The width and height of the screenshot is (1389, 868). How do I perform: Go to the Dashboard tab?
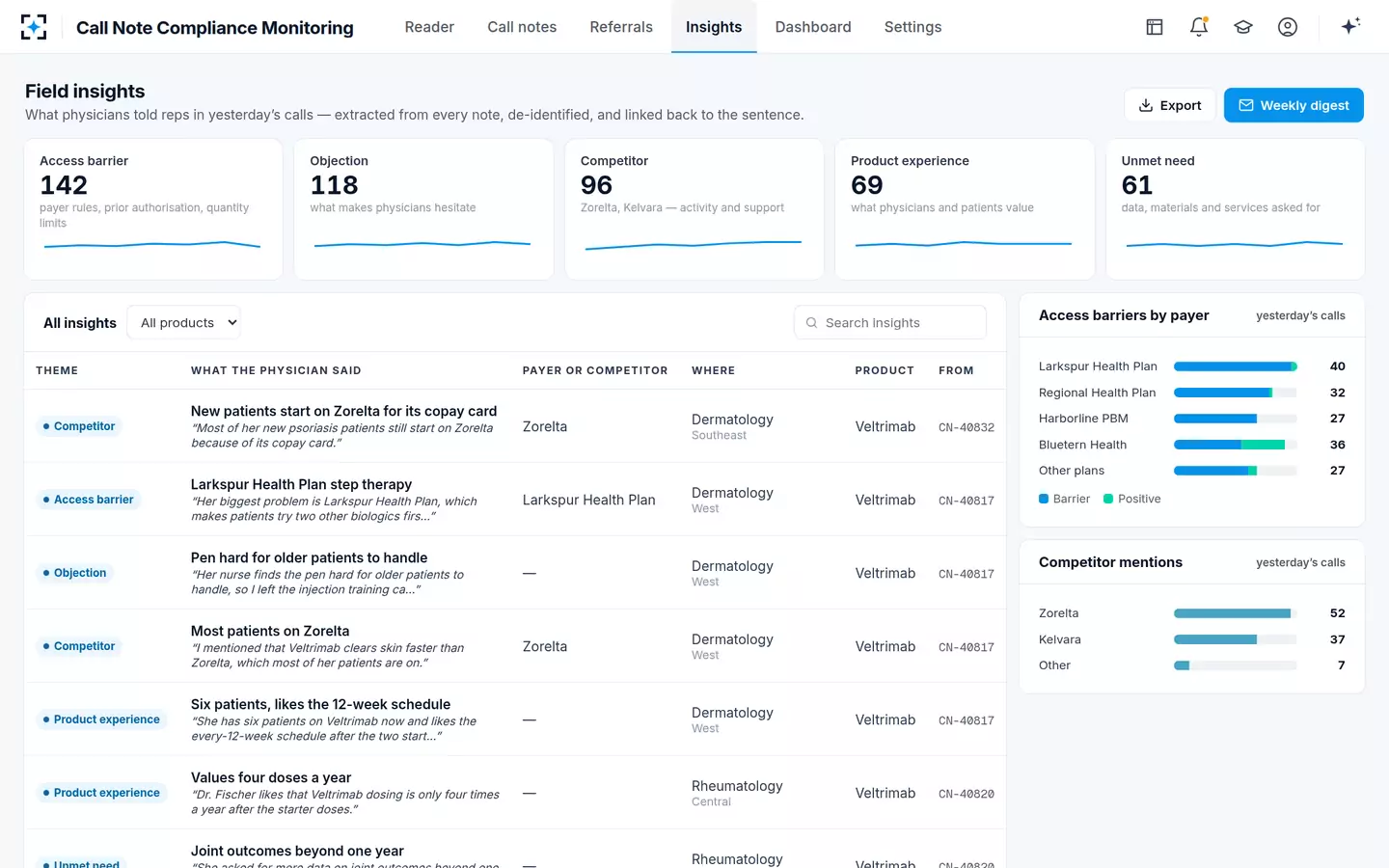point(813,27)
